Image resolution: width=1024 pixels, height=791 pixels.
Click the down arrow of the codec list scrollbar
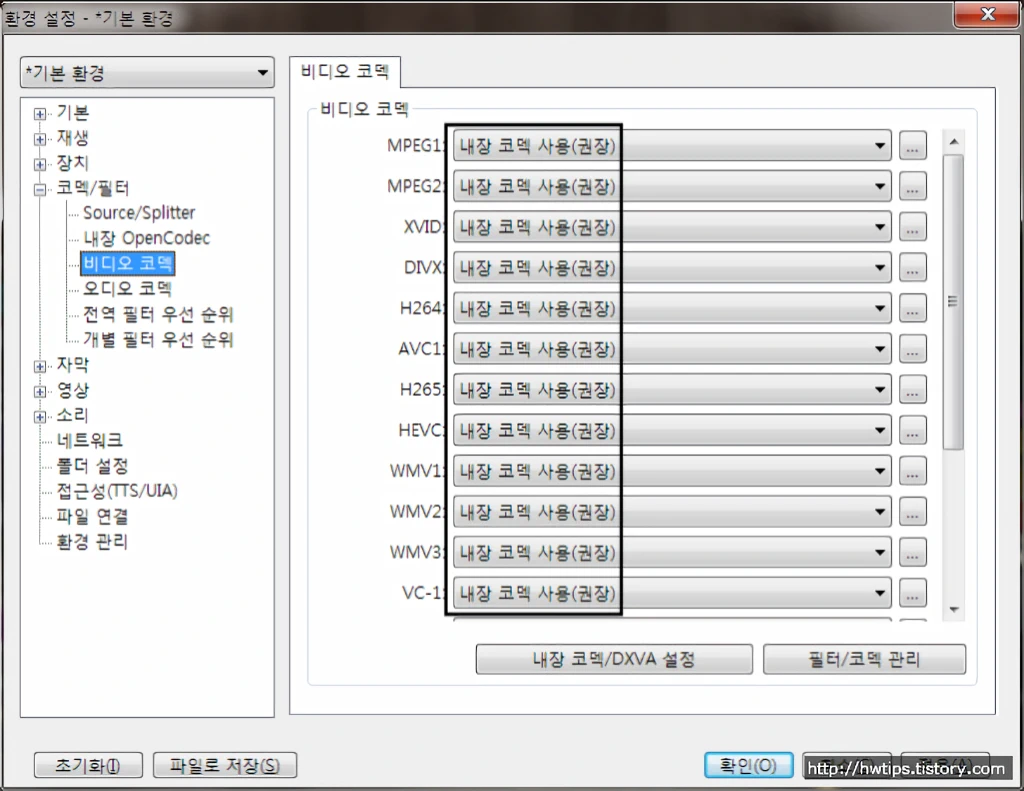pos(952,608)
